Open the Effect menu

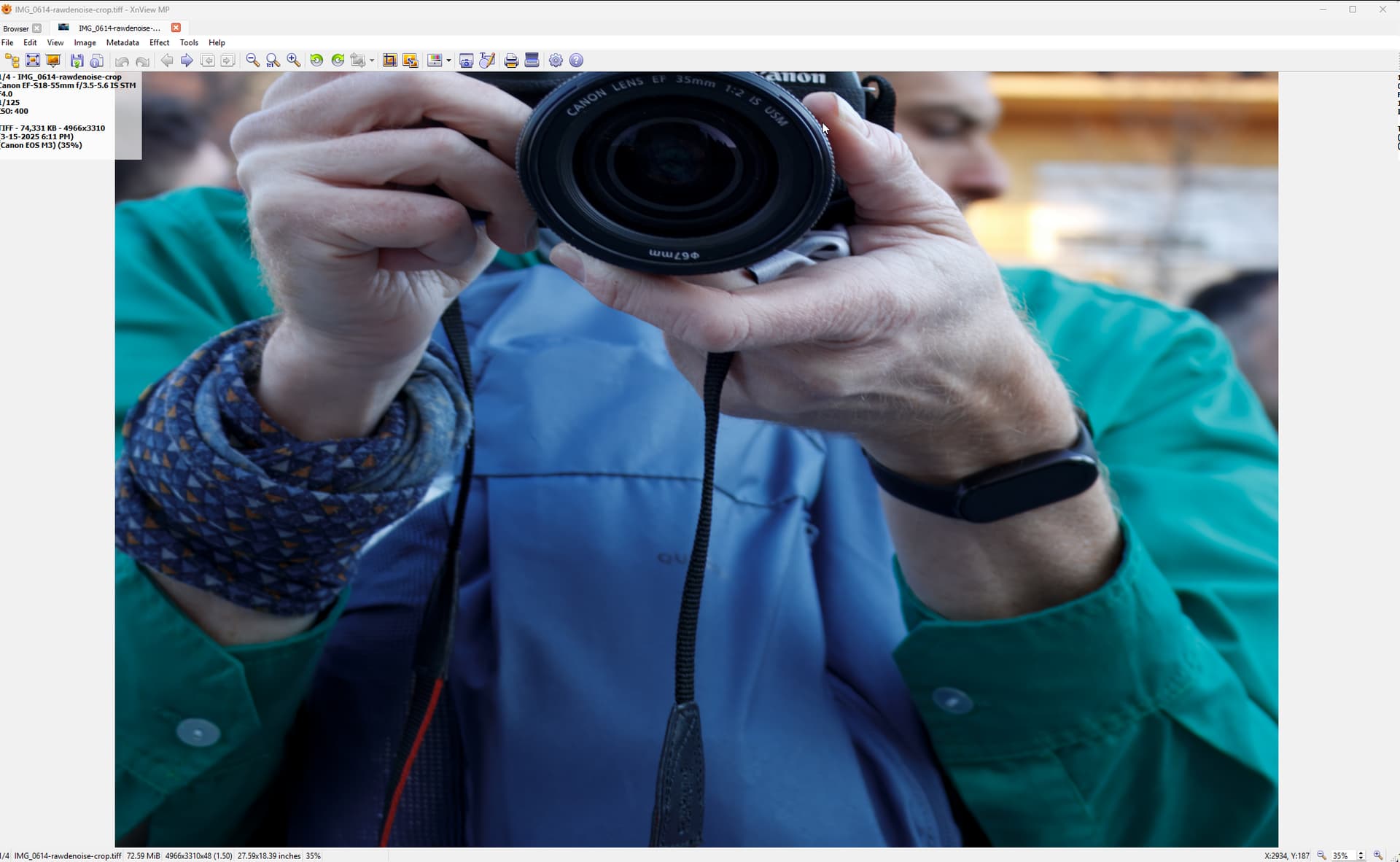(159, 42)
